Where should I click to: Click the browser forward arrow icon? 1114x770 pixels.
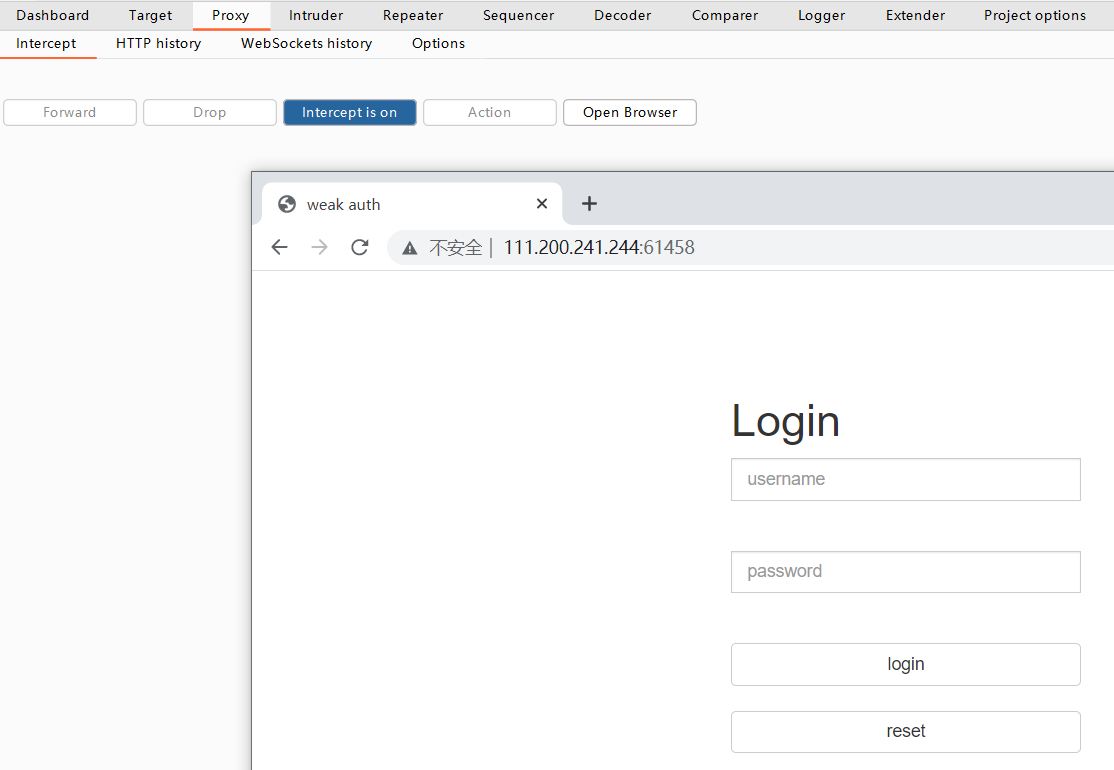tap(319, 247)
